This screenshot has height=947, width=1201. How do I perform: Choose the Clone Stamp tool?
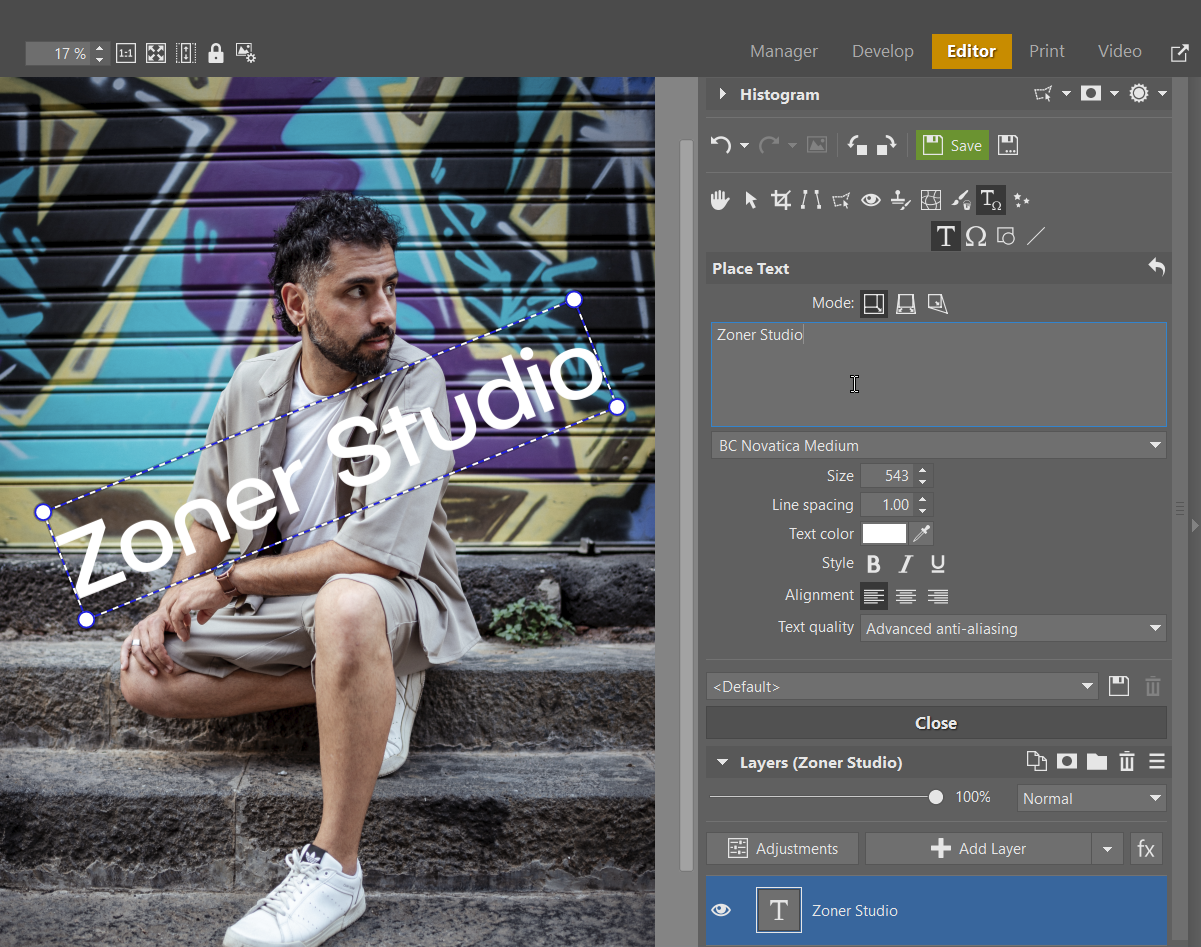901,200
